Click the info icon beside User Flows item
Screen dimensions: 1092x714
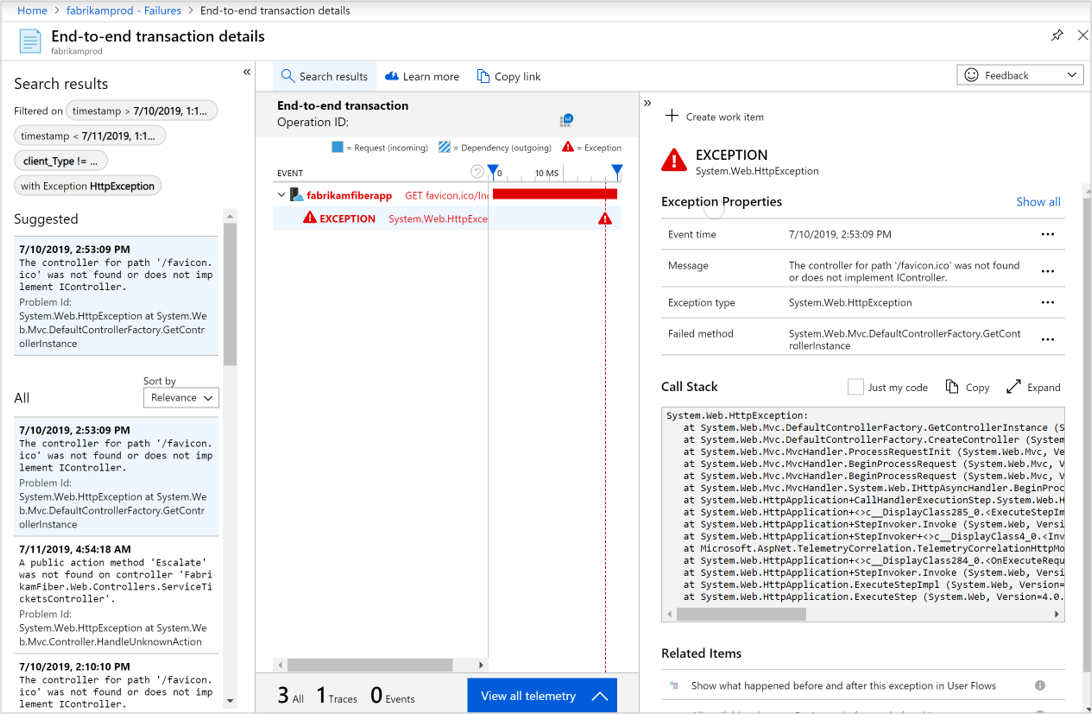click(x=1040, y=685)
